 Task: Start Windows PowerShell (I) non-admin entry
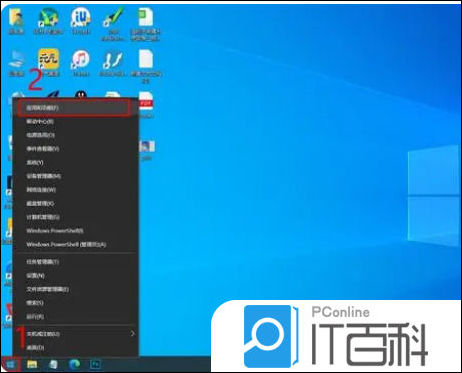75,231
